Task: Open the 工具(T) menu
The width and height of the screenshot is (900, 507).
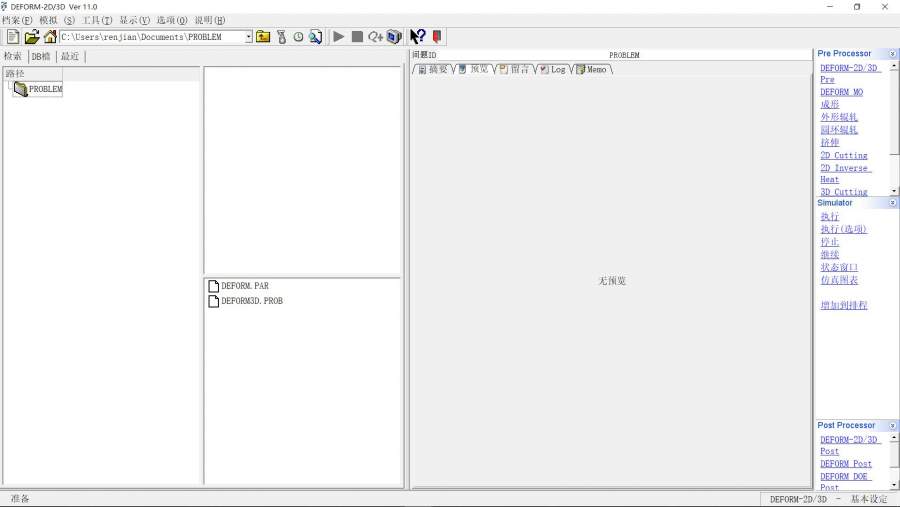Action: 97,20
